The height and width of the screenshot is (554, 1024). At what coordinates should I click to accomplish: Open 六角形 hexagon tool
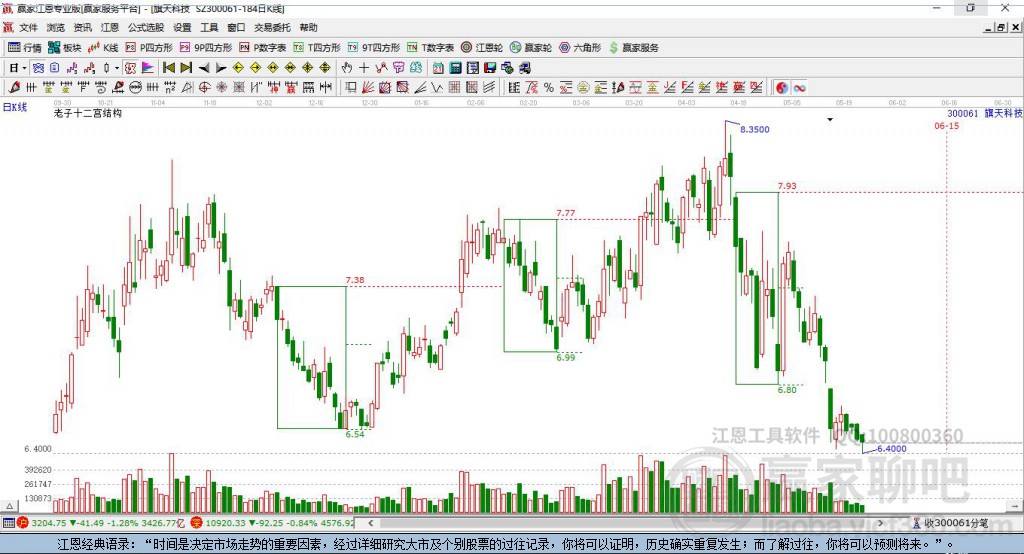click(x=580, y=48)
